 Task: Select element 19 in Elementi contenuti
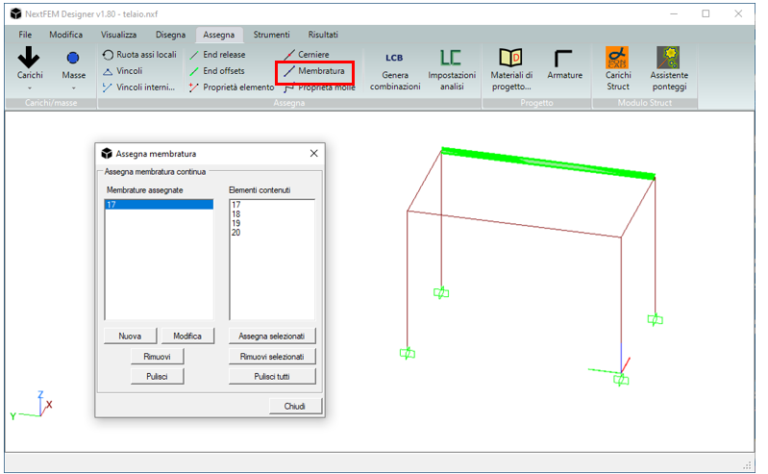click(x=237, y=223)
